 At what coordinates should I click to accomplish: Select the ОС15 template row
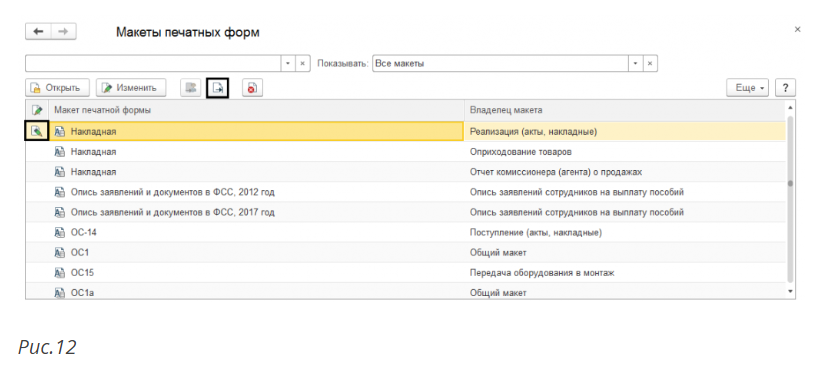pos(406,273)
